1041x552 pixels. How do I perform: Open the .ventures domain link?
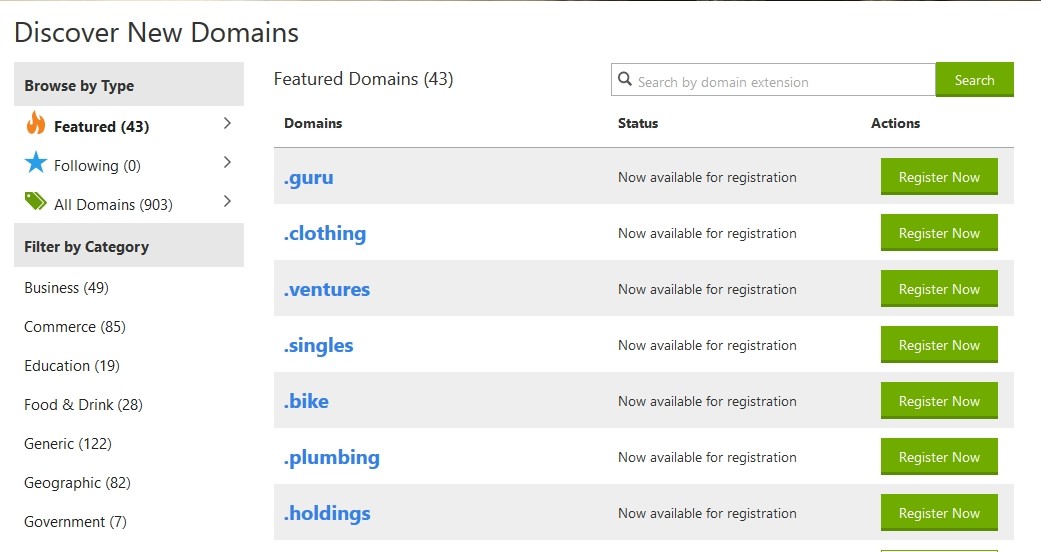click(327, 290)
